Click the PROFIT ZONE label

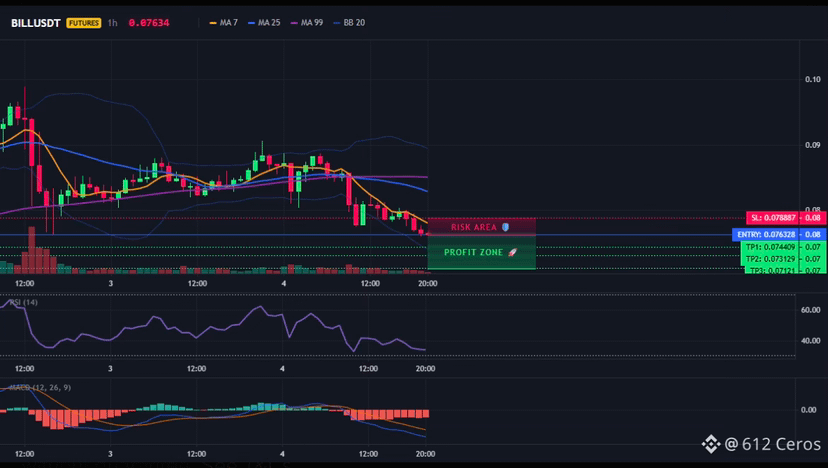pos(473,252)
